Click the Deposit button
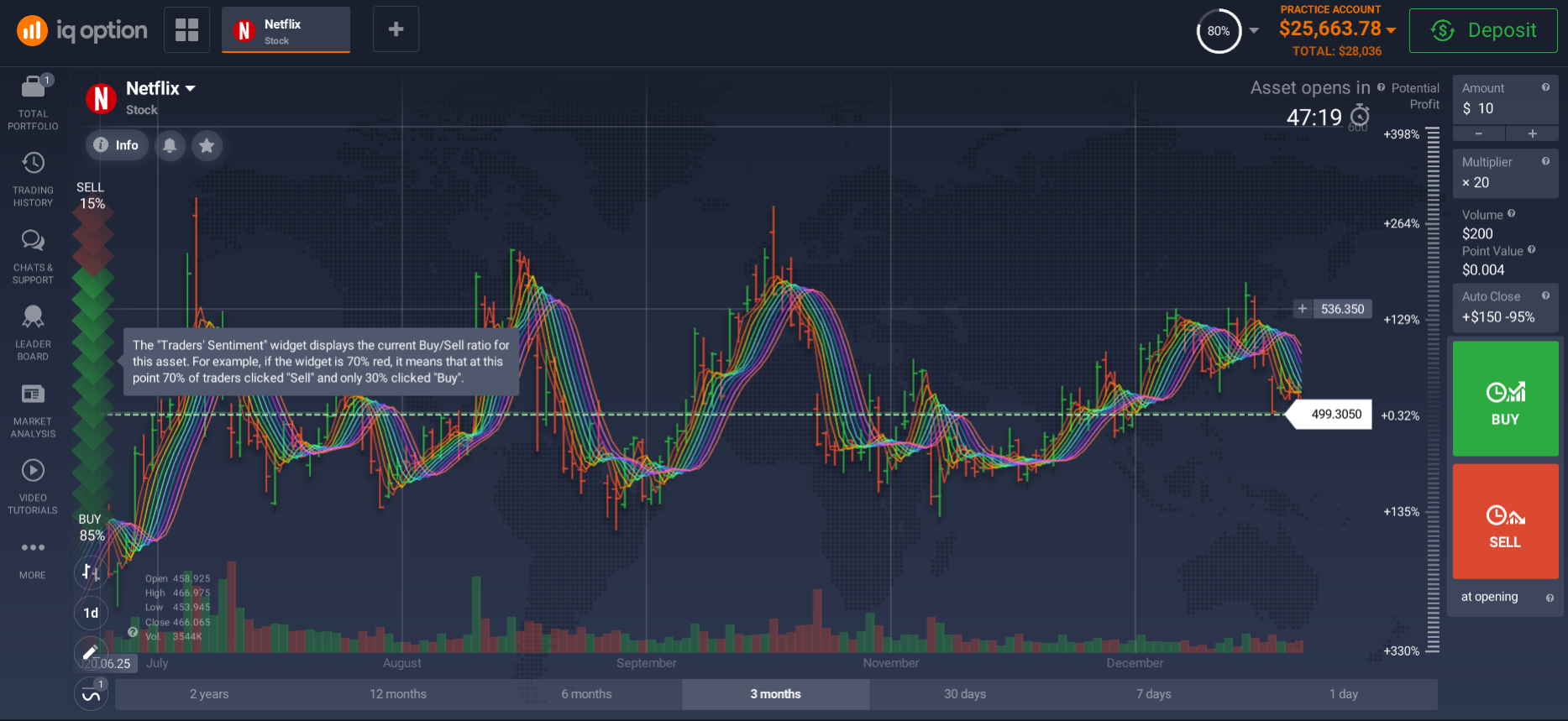This screenshot has width=1568, height=721. [x=1483, y=30]
